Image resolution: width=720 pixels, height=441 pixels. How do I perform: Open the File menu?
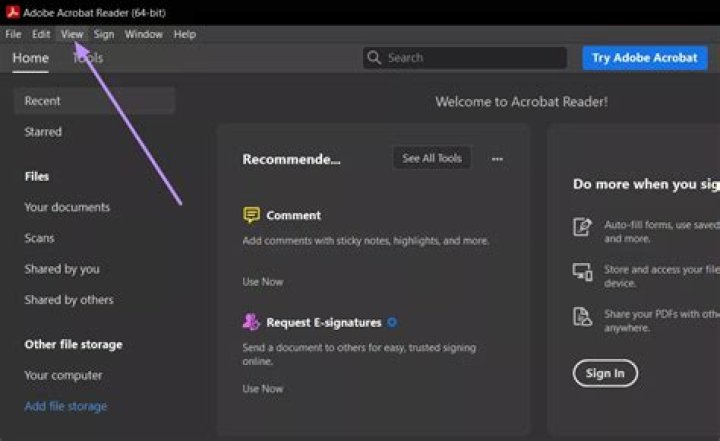(13, 34)
